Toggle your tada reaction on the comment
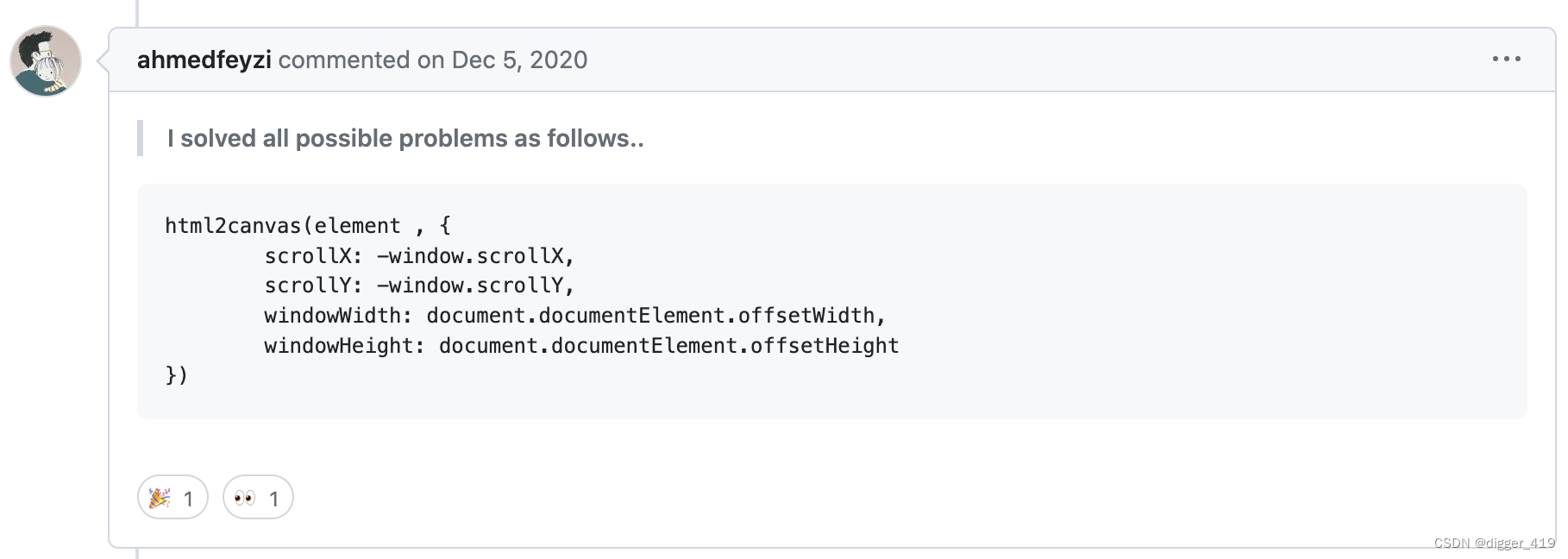Image resolution: width=1568 pixels, height=559 pixels. point(172,497)
